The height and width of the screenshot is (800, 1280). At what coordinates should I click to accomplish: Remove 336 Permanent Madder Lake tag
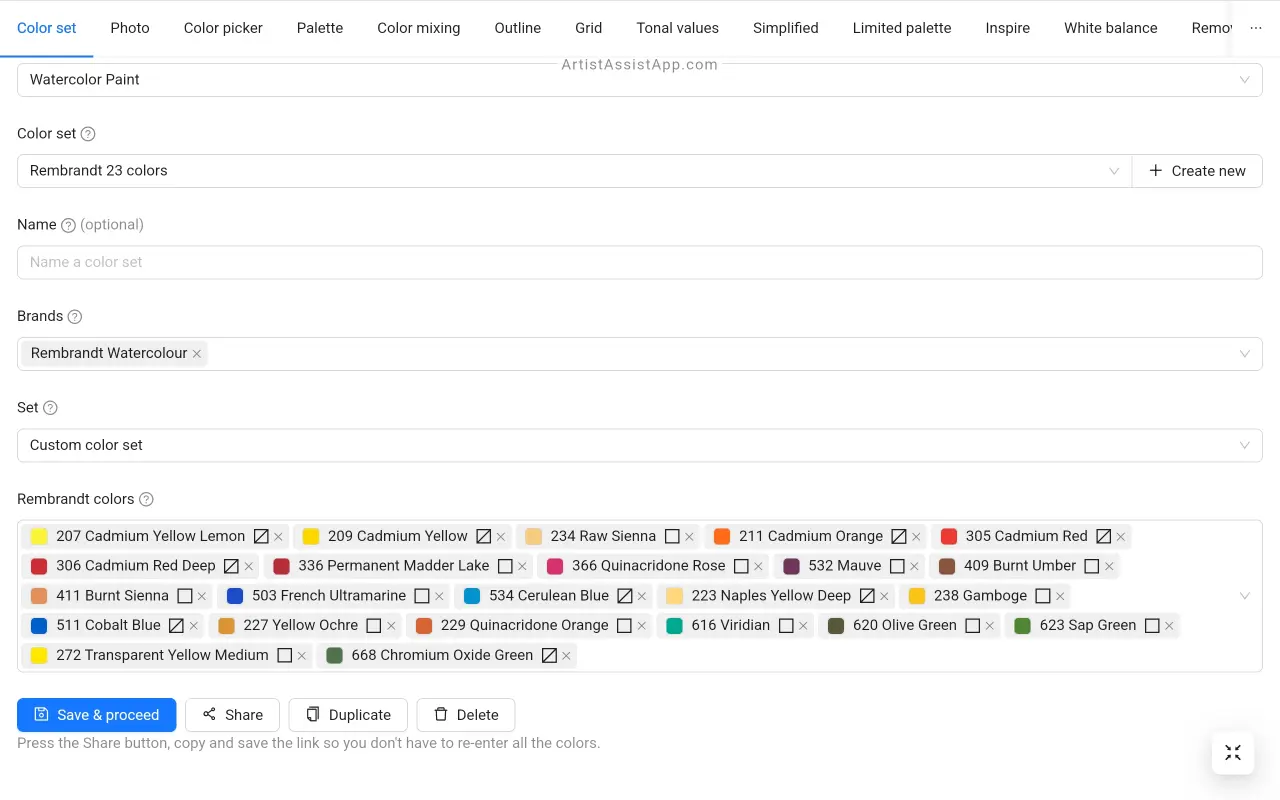522,567
